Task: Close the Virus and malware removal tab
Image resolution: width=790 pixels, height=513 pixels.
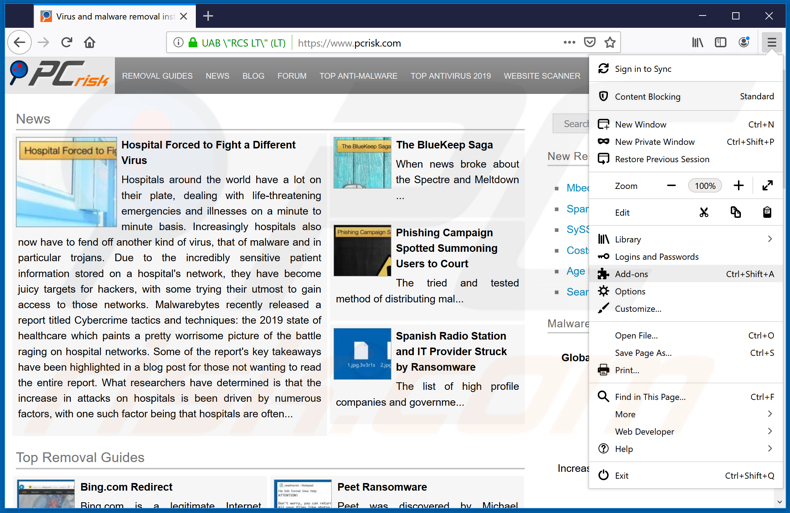Action: coord(183,16)
